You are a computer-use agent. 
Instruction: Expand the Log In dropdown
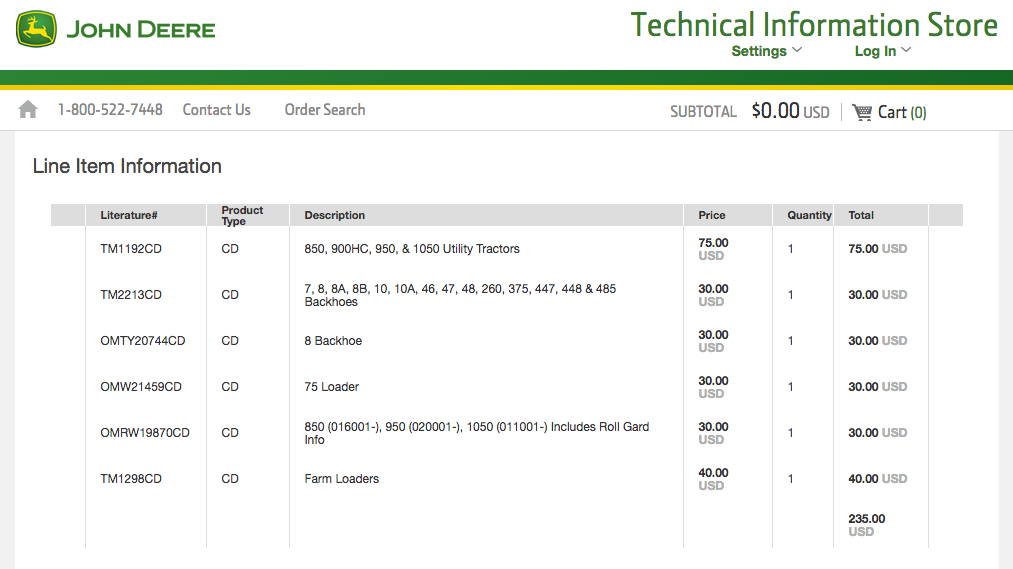882,51
